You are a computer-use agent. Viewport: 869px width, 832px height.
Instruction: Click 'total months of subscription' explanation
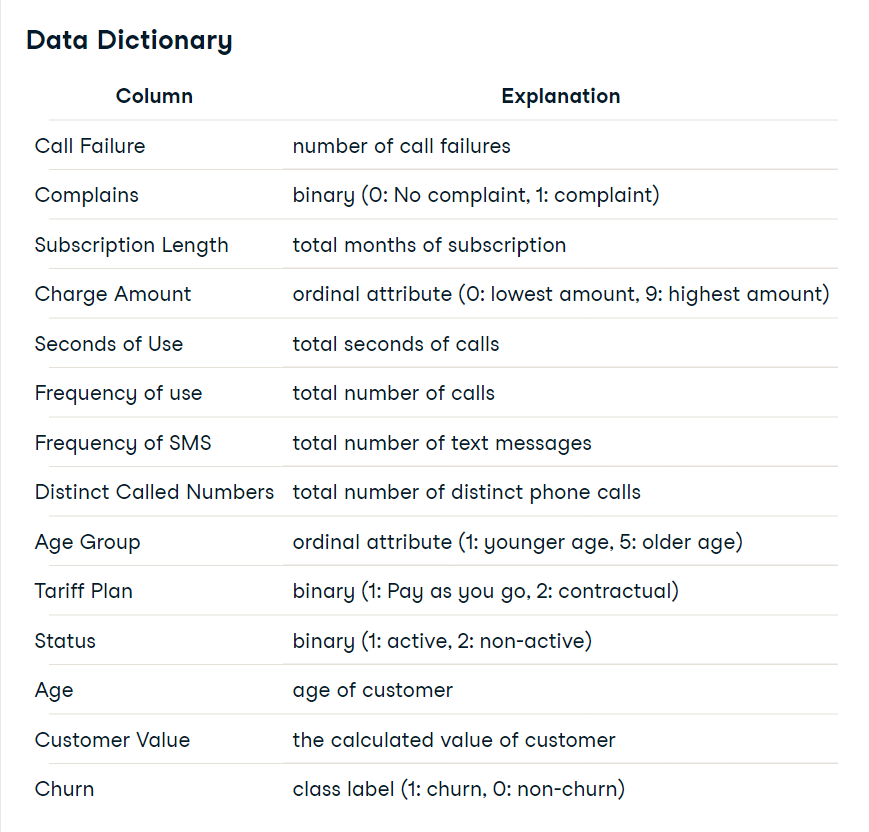429,245
